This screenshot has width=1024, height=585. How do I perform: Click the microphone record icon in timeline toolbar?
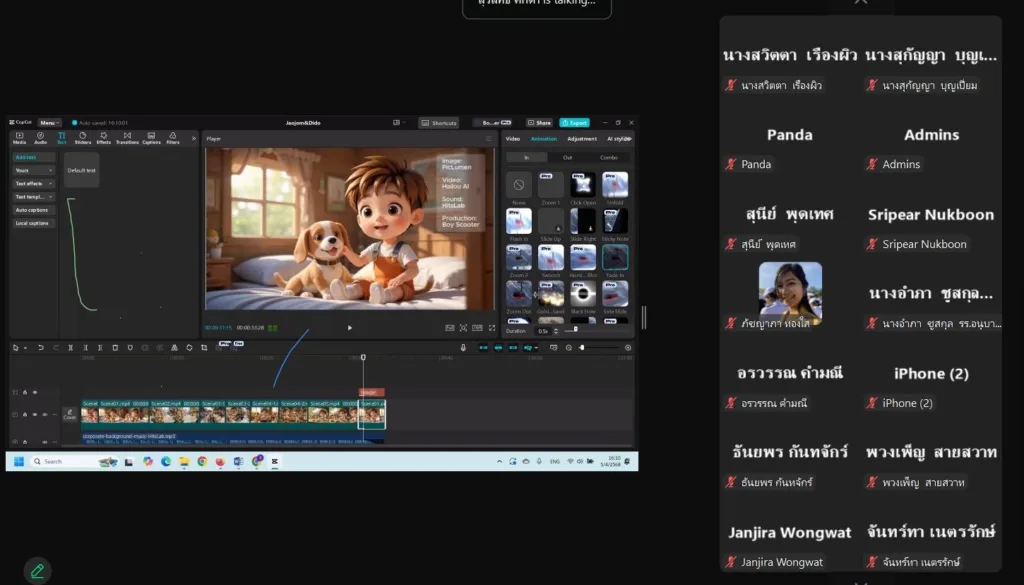point(463,347)
